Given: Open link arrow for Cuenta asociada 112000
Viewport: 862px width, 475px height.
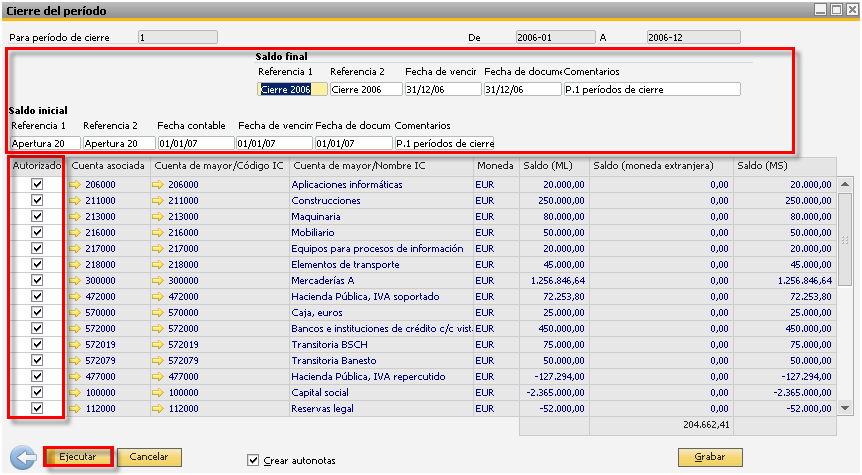Looking at the screenshot, I should click(x=75, y=408).
